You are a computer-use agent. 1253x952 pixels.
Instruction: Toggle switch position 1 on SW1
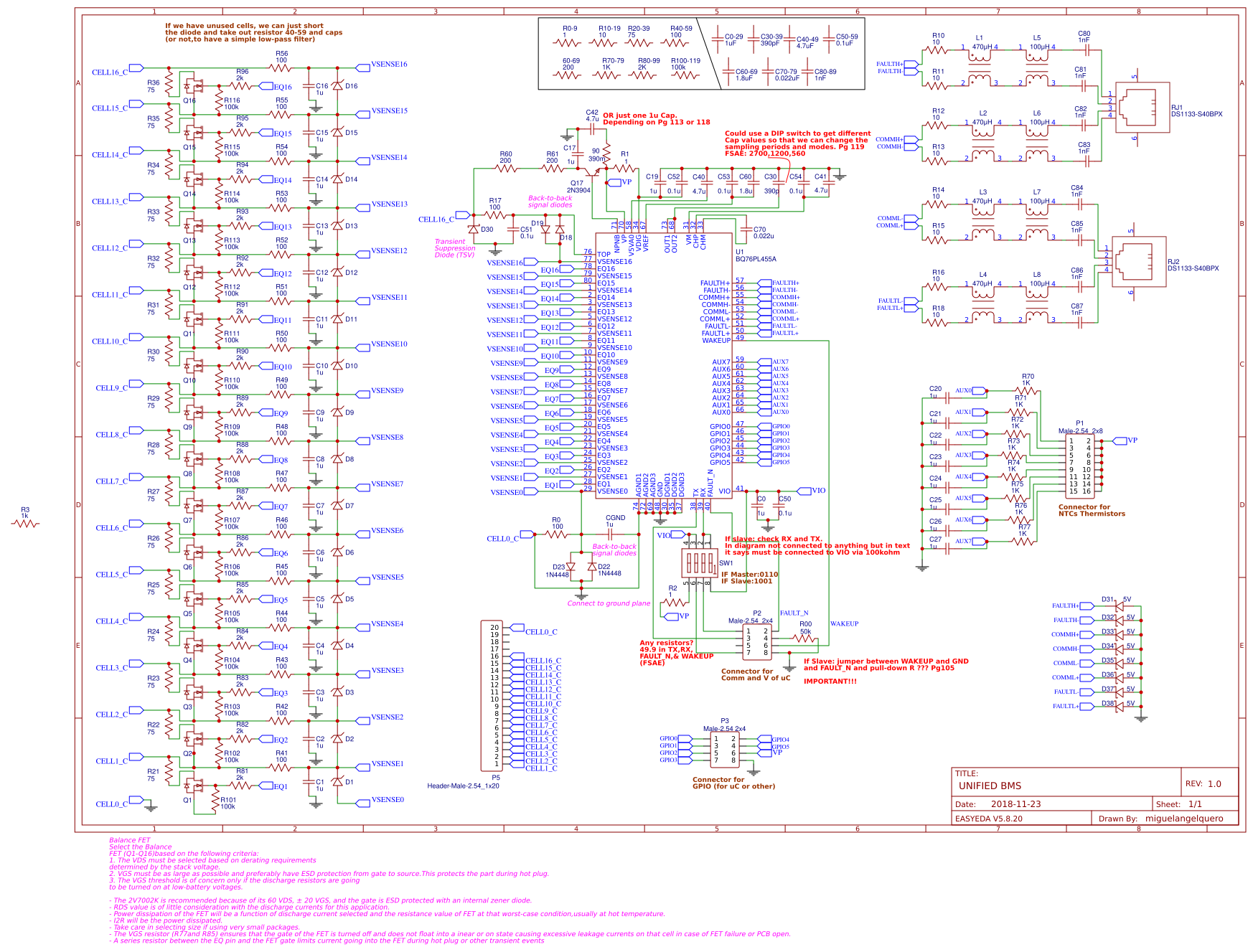(710, 562)
